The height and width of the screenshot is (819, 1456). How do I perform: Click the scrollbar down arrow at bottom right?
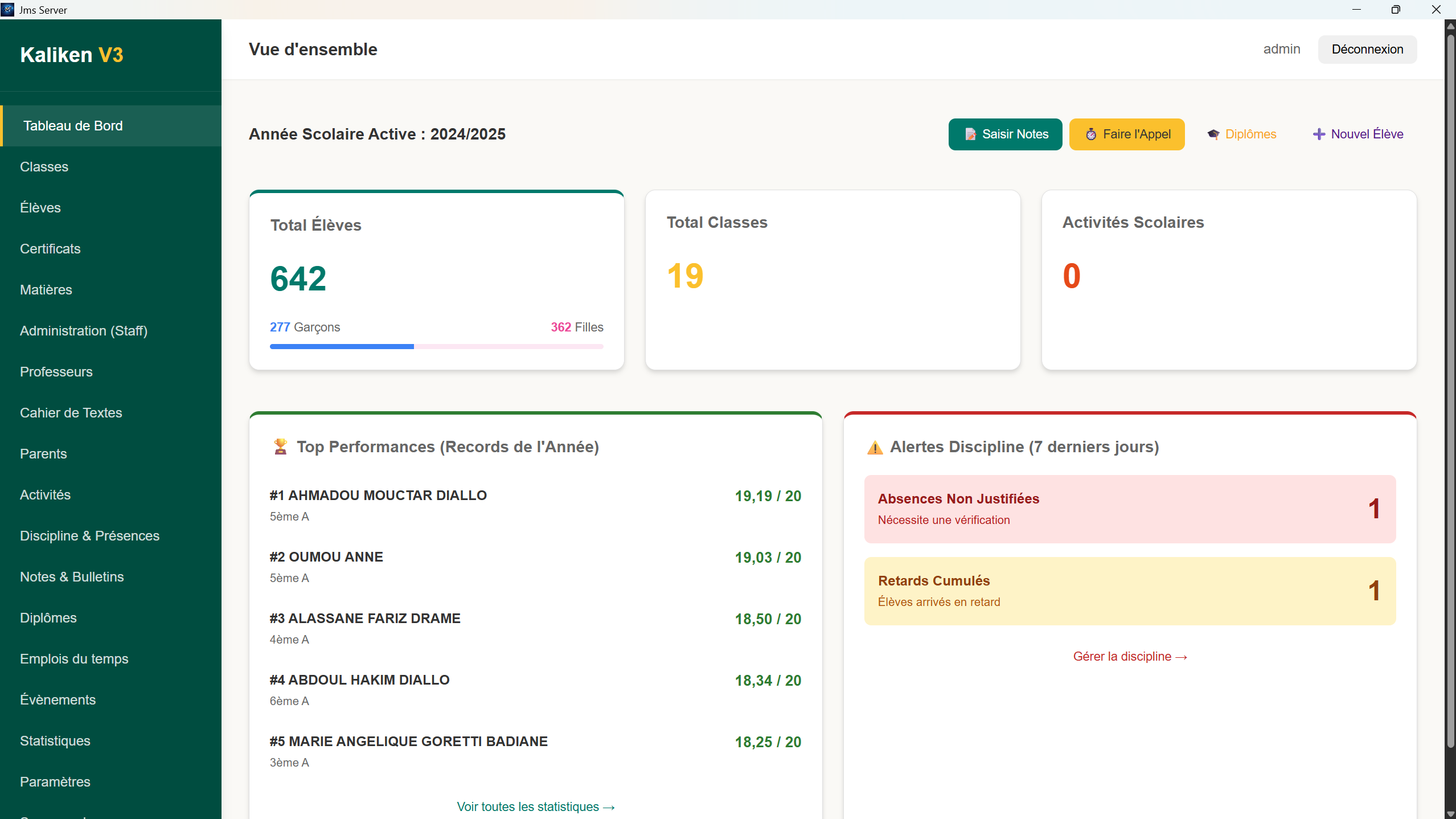[x=1450, y=814]
